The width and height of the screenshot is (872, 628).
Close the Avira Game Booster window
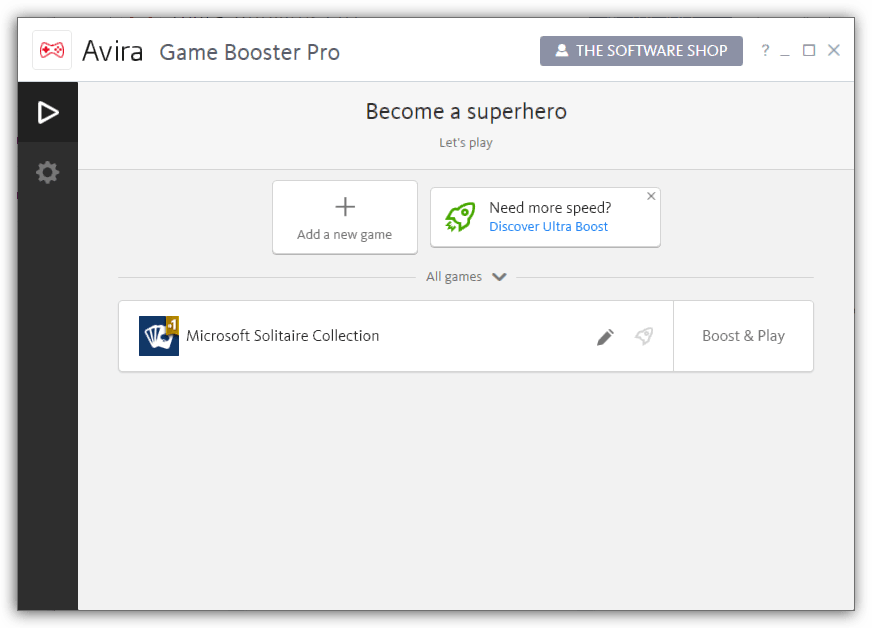834,51
